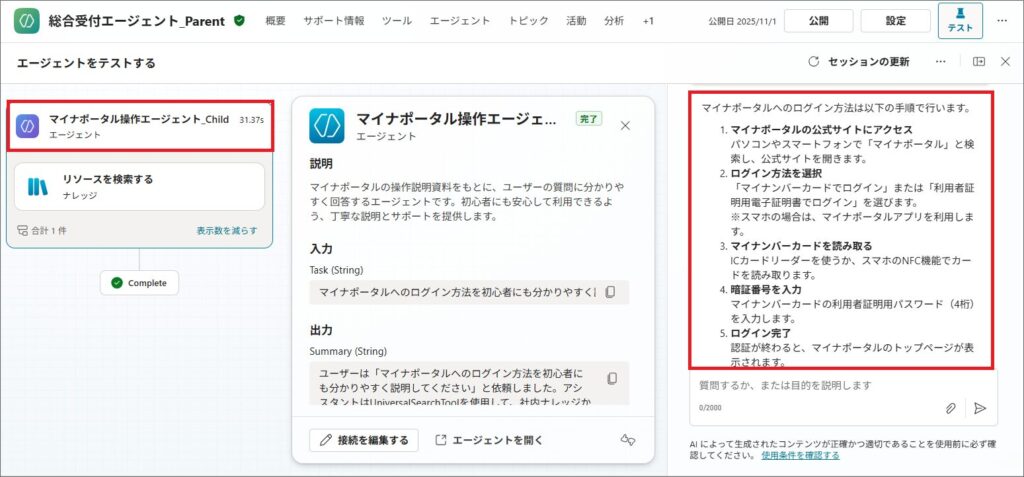Click the refresh session icon

click(813, 62)
